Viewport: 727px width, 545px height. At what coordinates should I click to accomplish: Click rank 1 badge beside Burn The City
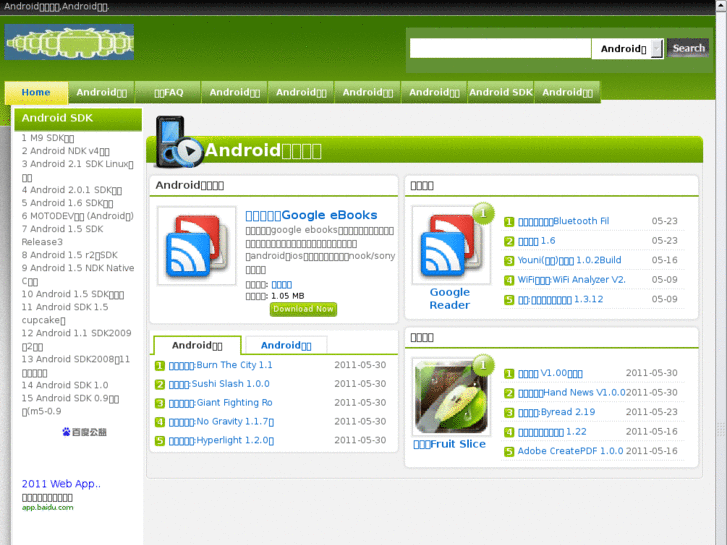coord(159,365)
